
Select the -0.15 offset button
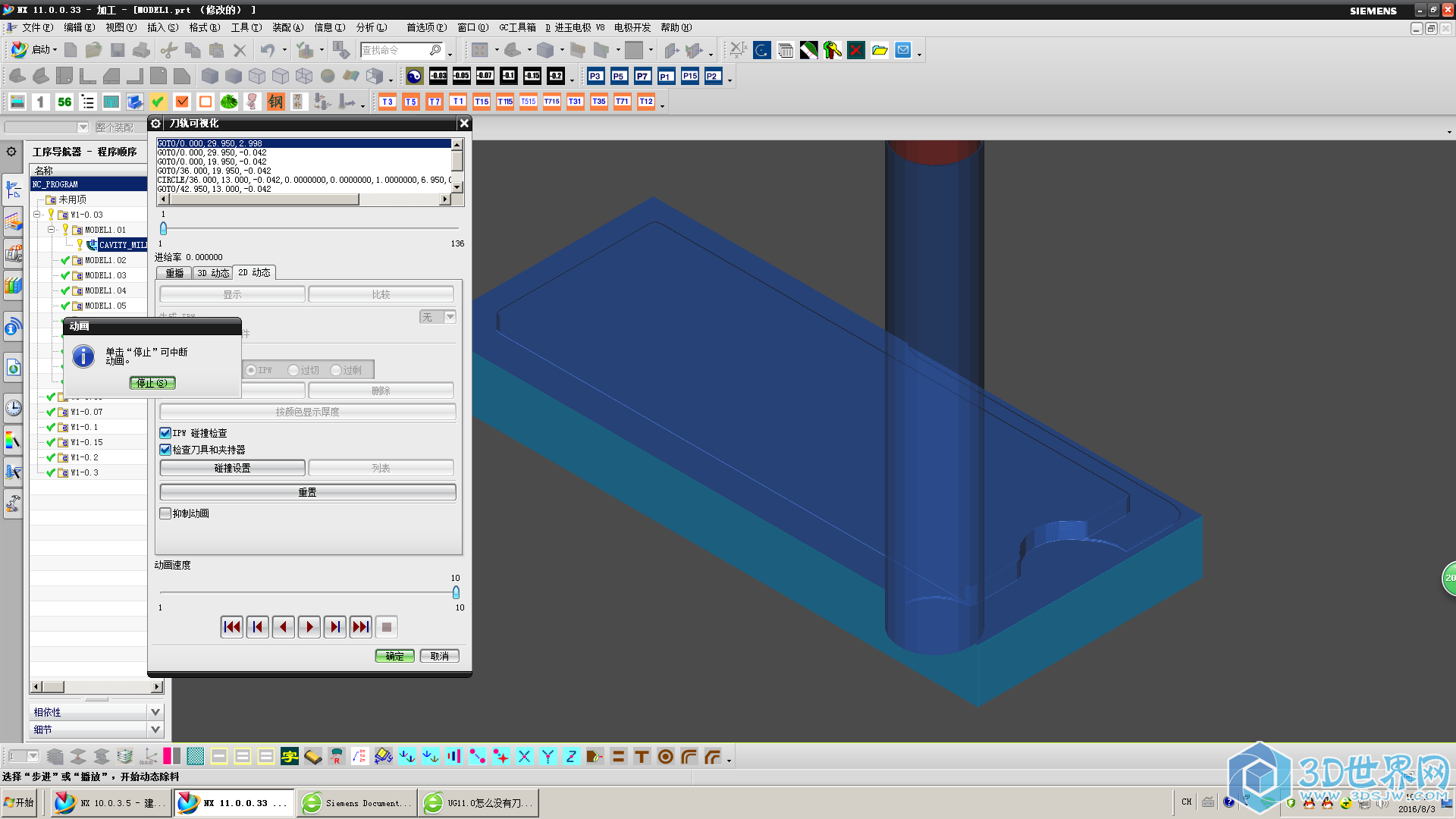pos(532,76)
